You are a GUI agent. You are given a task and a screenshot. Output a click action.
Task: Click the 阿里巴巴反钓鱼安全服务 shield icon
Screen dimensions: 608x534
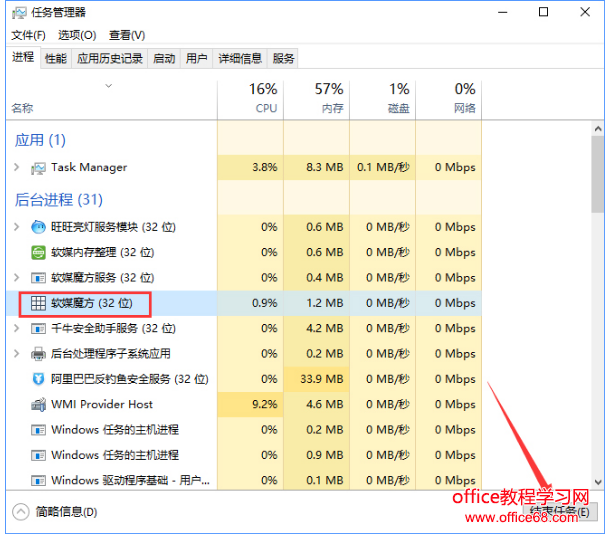point(38,379)
